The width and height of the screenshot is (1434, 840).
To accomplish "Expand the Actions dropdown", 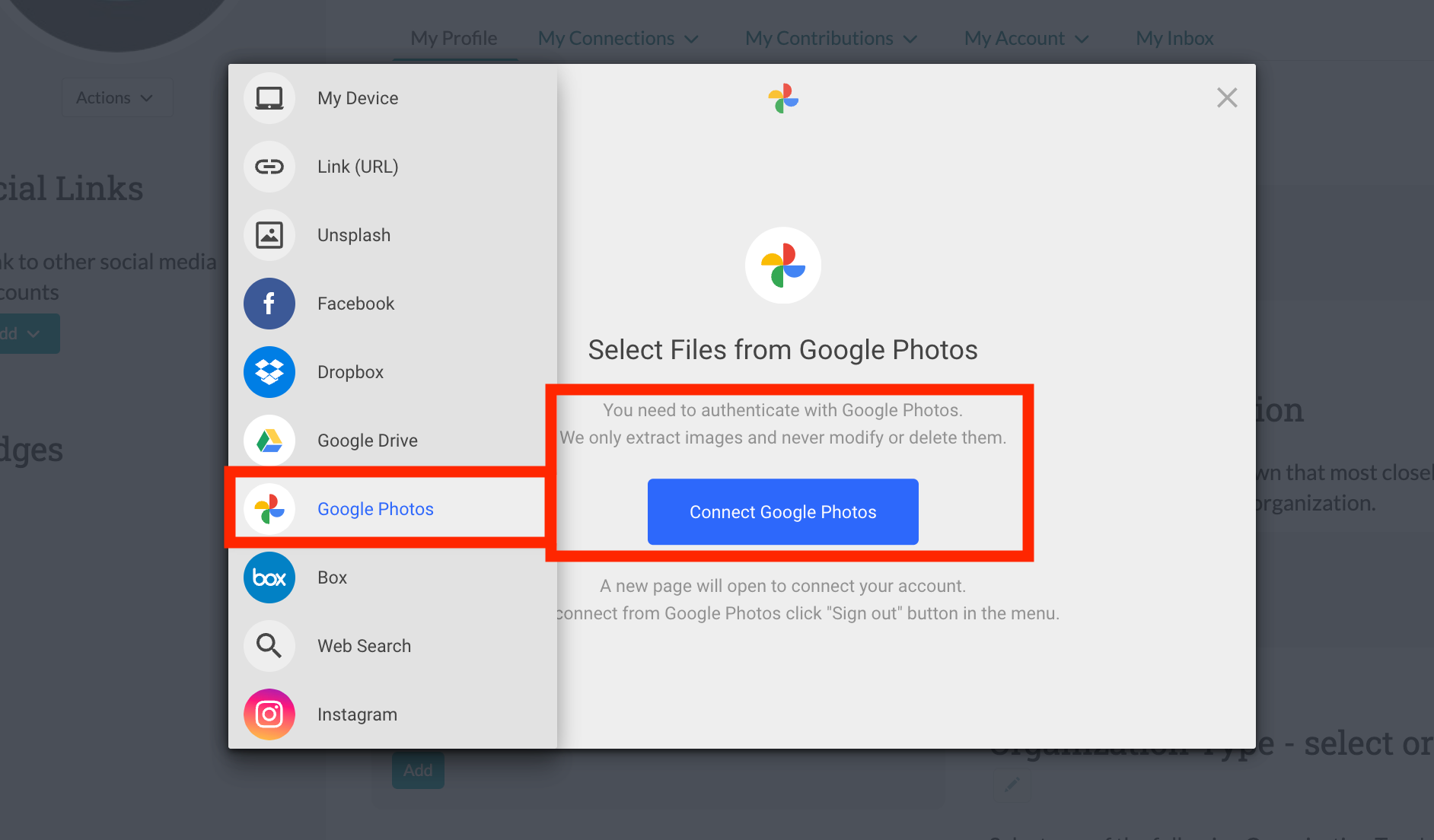I will (x=116, y=97).
